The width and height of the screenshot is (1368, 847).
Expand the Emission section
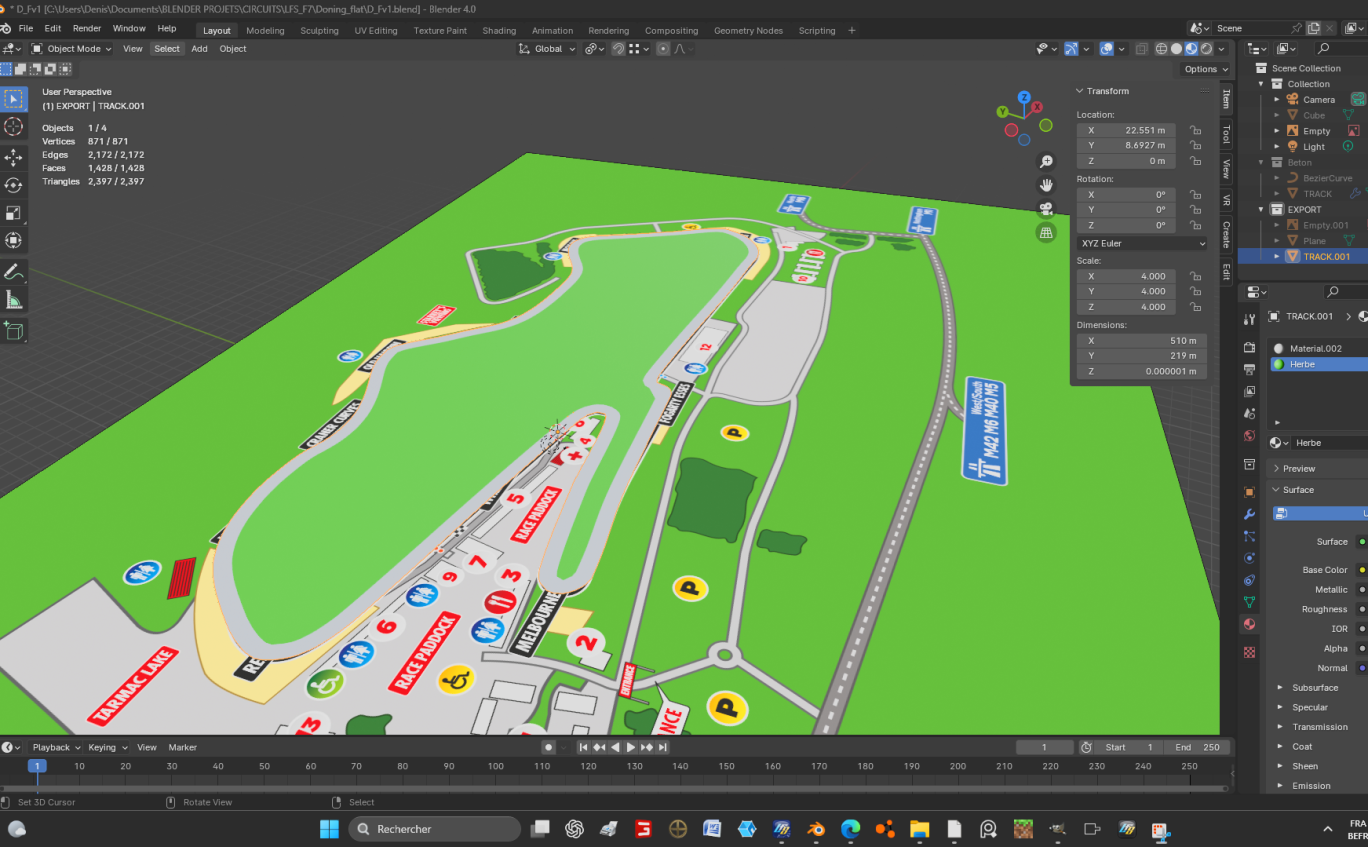1280,786
